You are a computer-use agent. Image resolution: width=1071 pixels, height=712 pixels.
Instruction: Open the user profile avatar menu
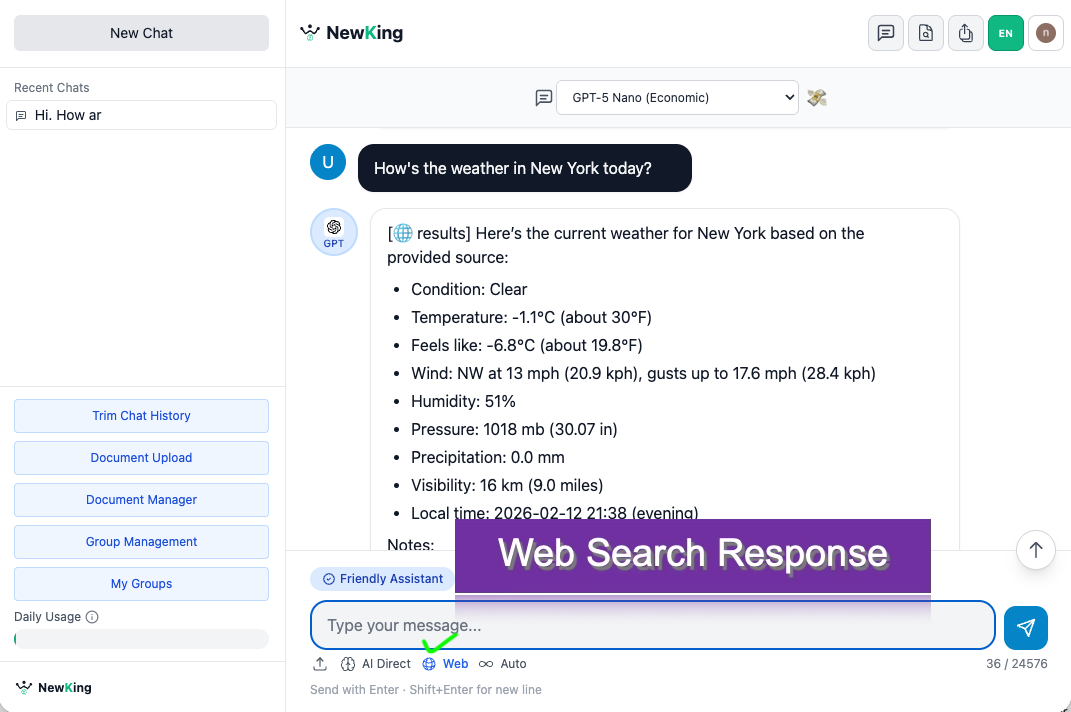coord(1045,33)
